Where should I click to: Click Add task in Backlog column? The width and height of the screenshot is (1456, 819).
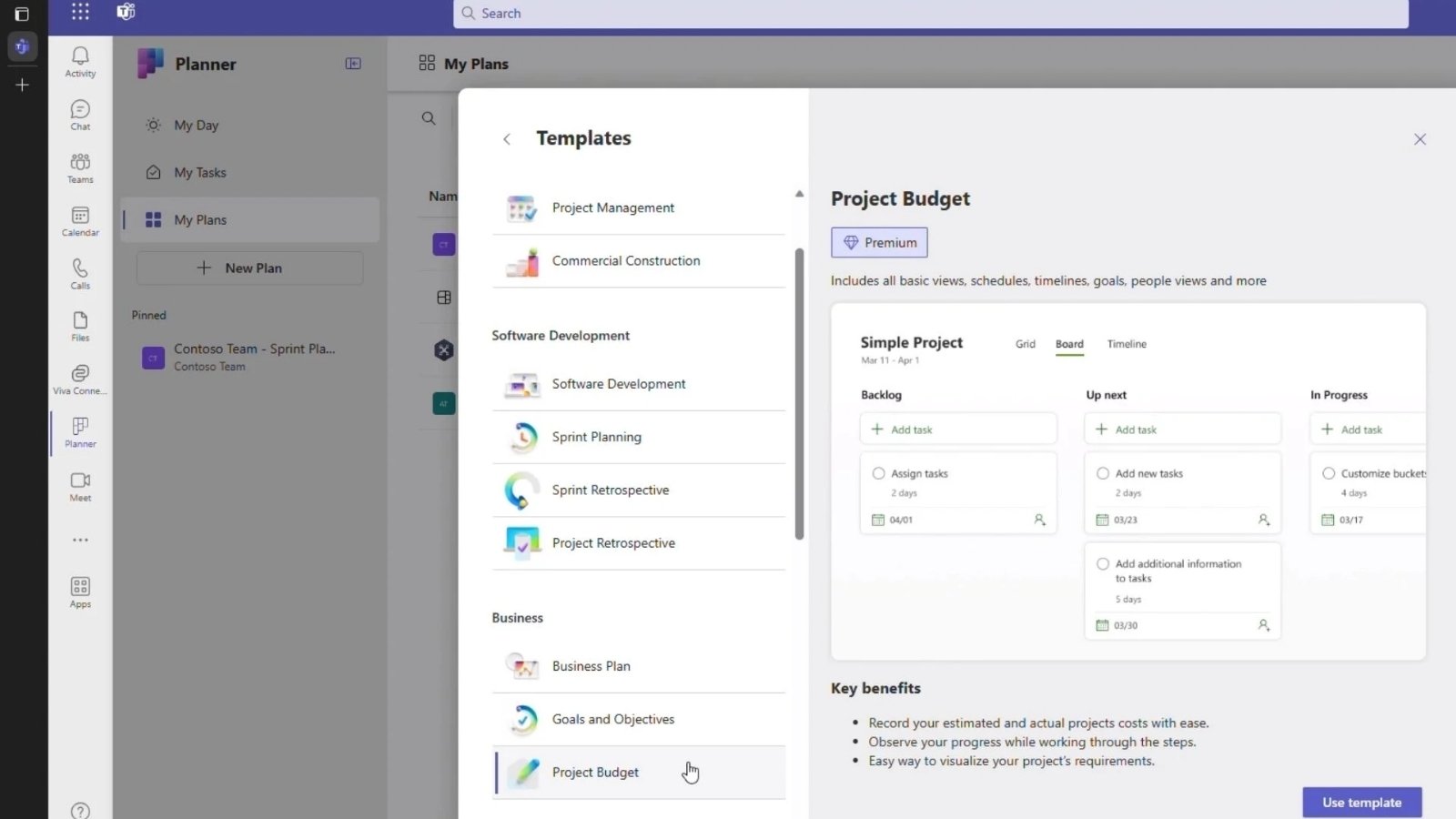[x=958, y=429]
